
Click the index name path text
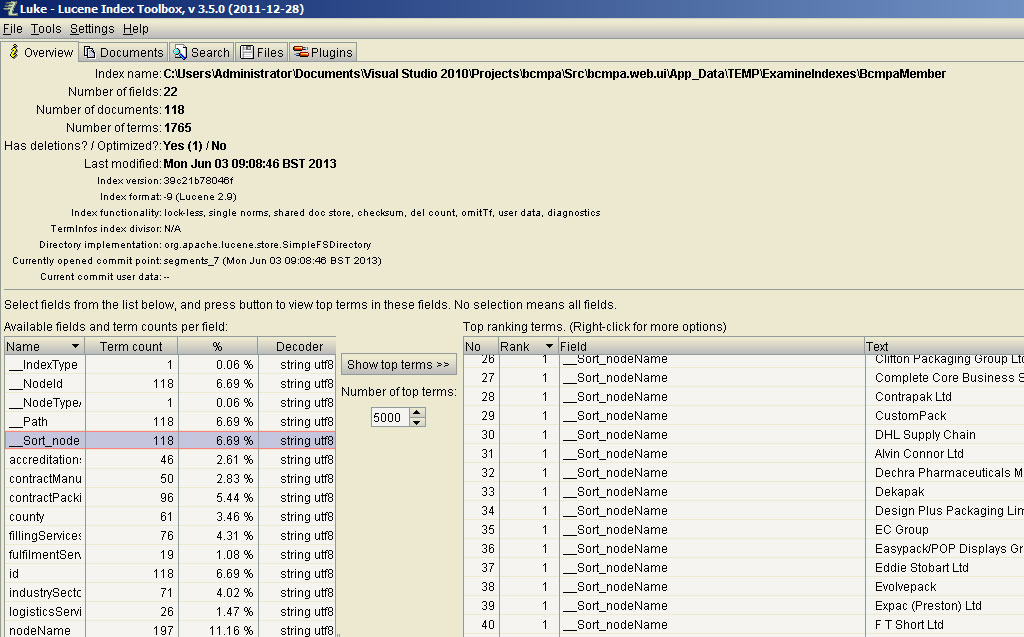click(x=554, y=74)
